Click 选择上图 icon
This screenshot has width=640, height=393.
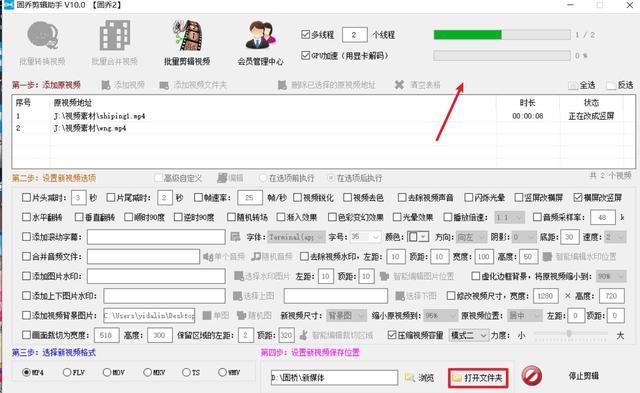point(237,296)
